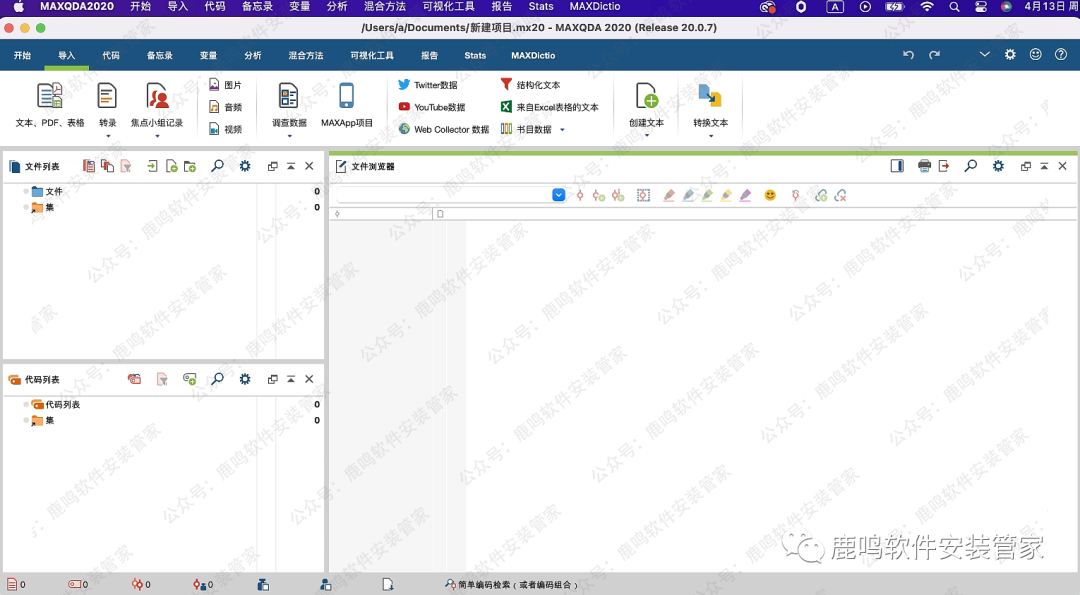This screenshot has height=595, width=1080.
Task: Open 文件列表 settings gear
Action: pyautogui.click(x=245, y=166)
